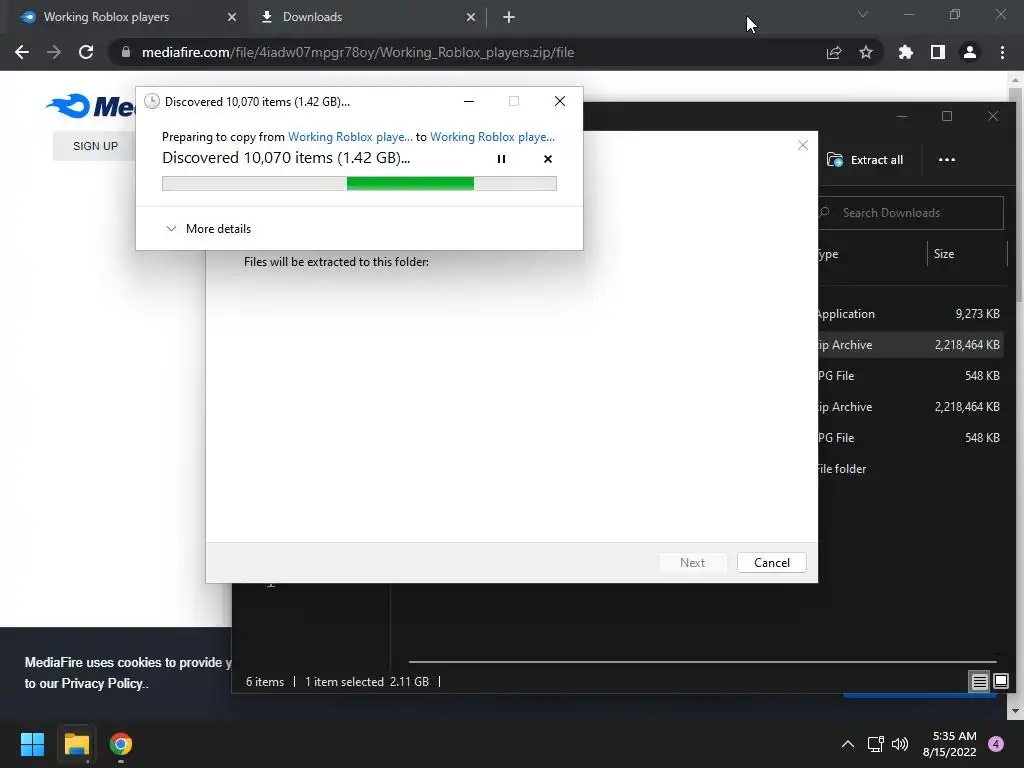Cancel the copy with the small X

[548, 159]
